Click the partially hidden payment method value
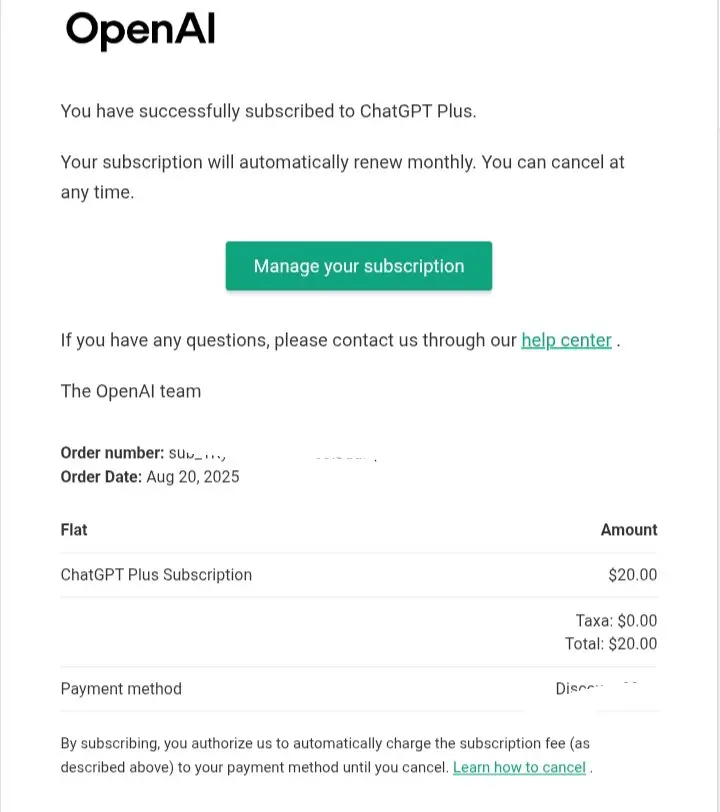The width and height of the screenshot is (720, 812). [x=597, y=688]
